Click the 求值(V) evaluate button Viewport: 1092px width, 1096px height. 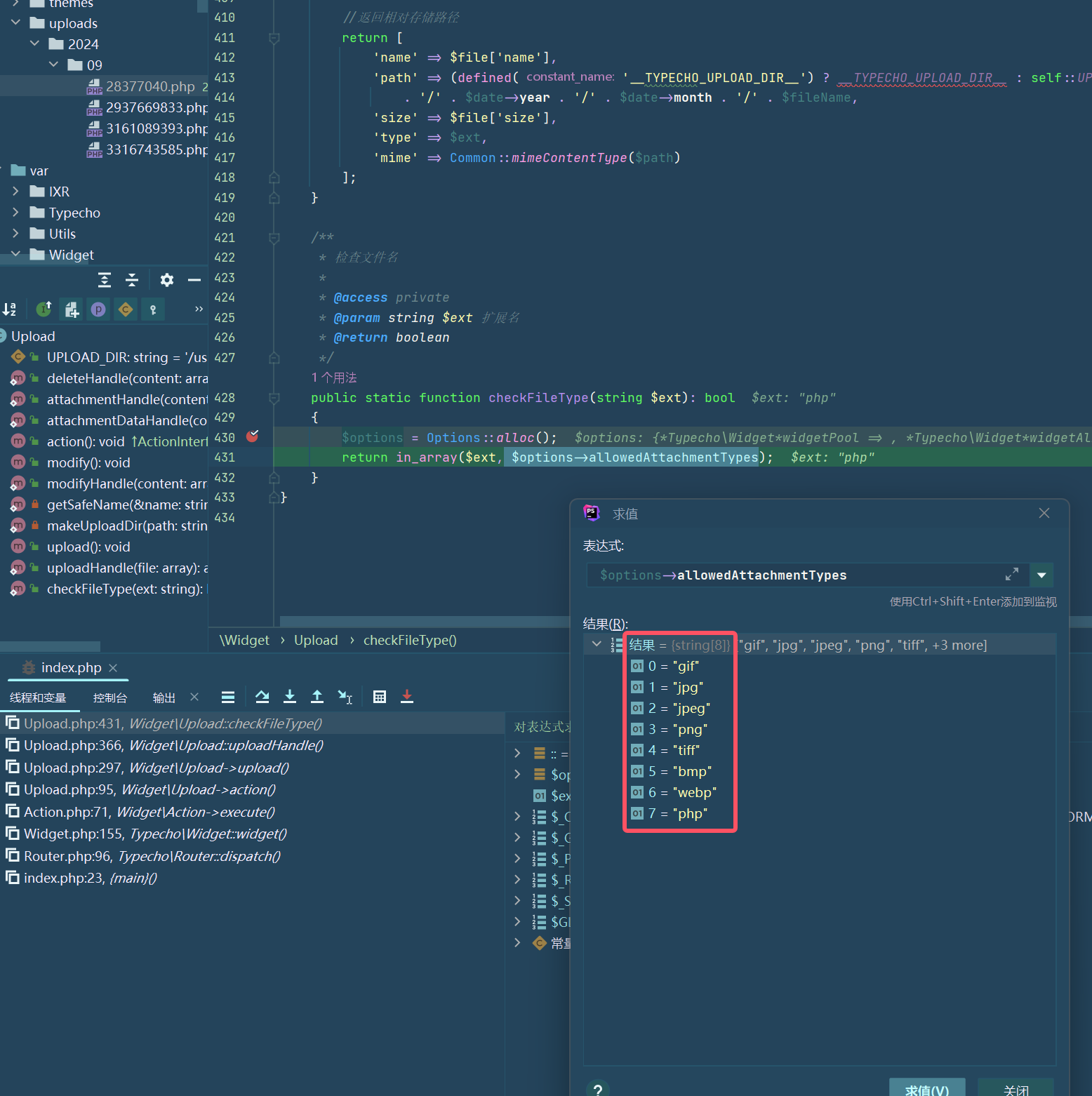pyautogui.click(x=927, y=1088)
